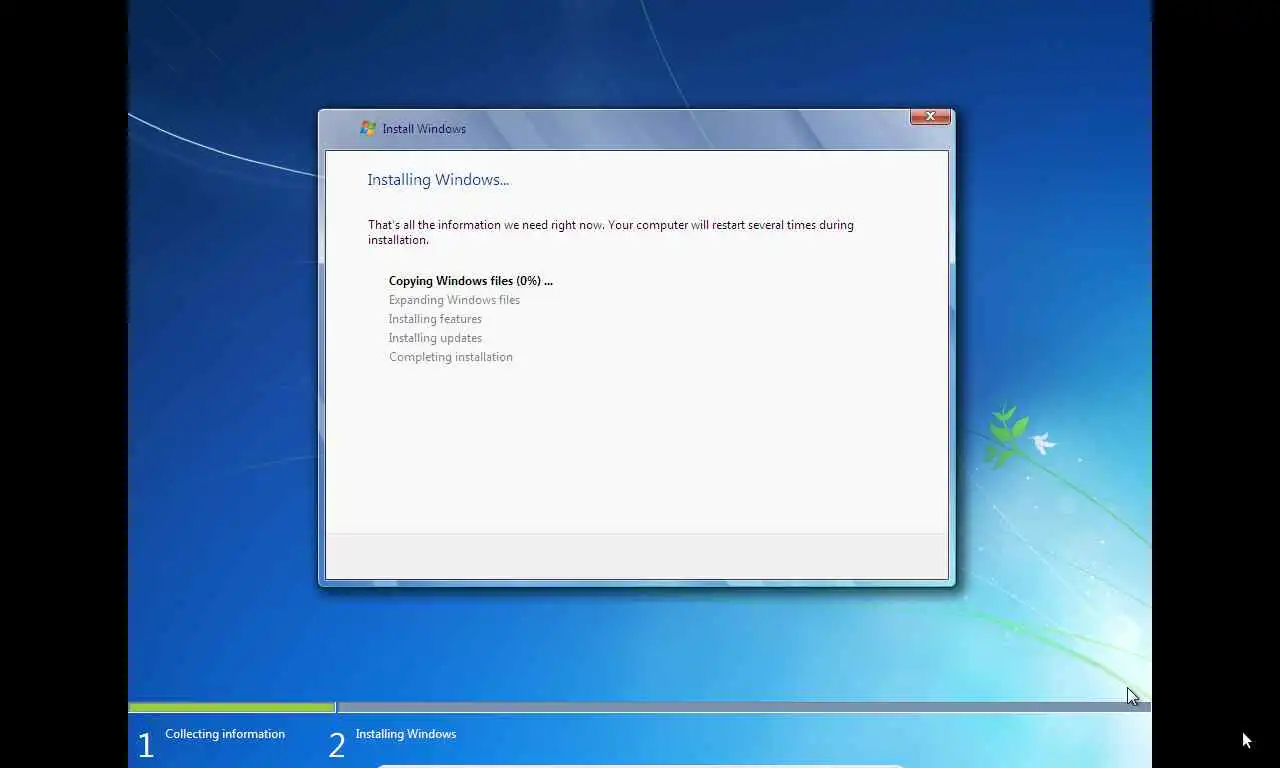This screenshot has width=1280, height=768.
Task: Select 'Installing updates' step
Action: (435, 338)
